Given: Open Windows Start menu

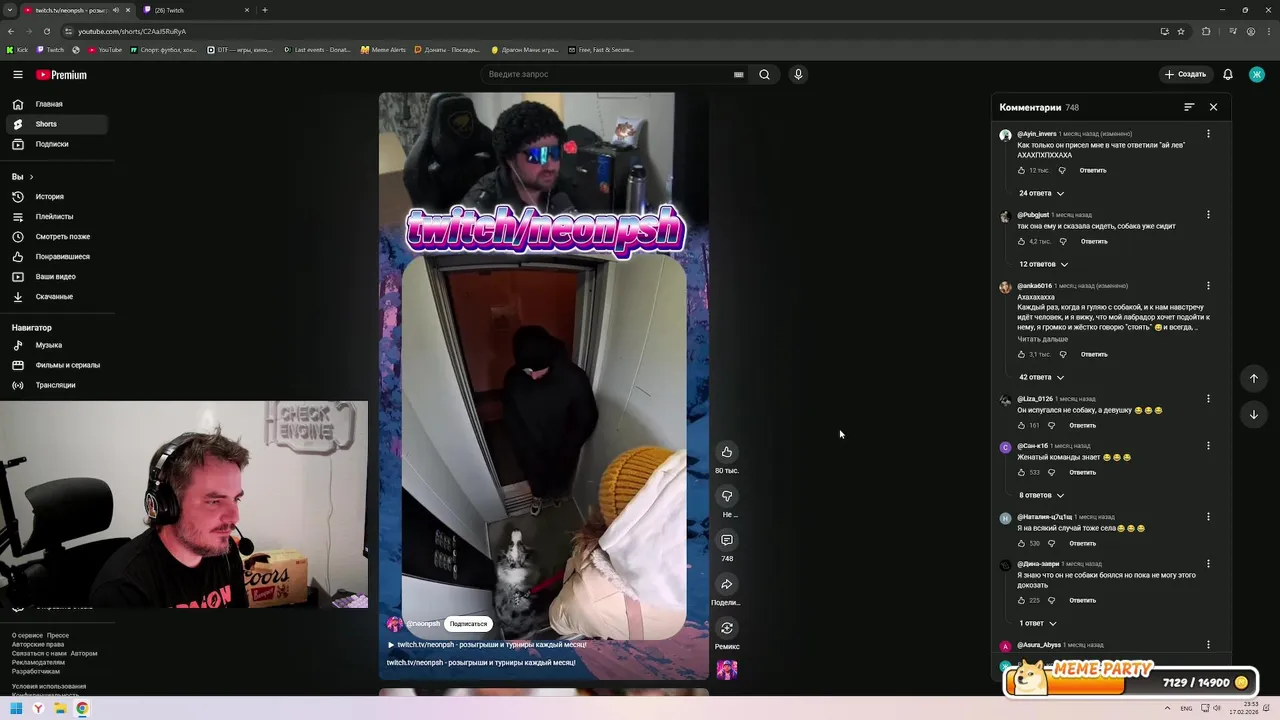Looking at the screenshot, I should [16, 709].
